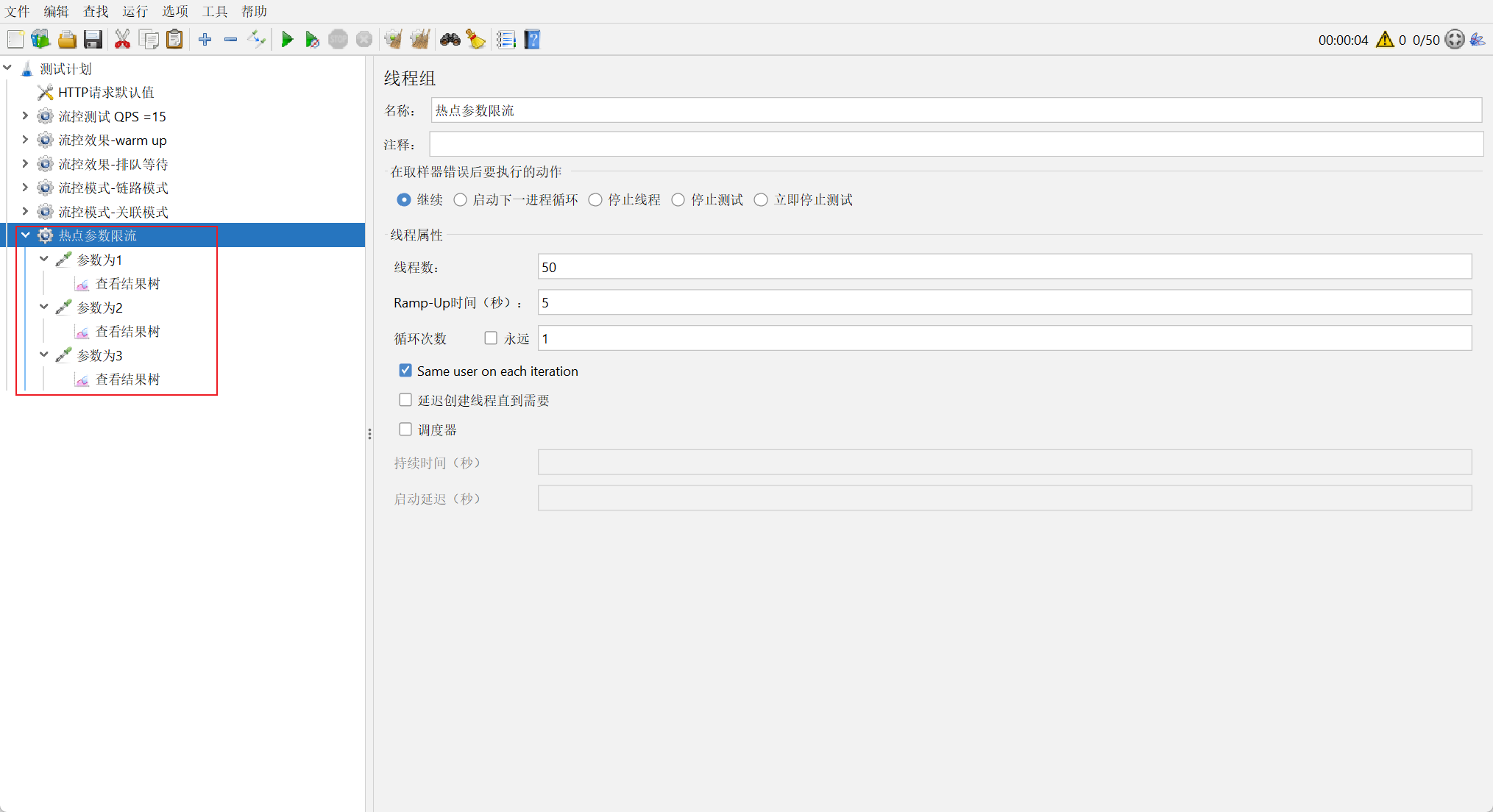1493x812 pixels.
Task: Click the Templates icon in toolbar
Action: click(x=40, y=40)
